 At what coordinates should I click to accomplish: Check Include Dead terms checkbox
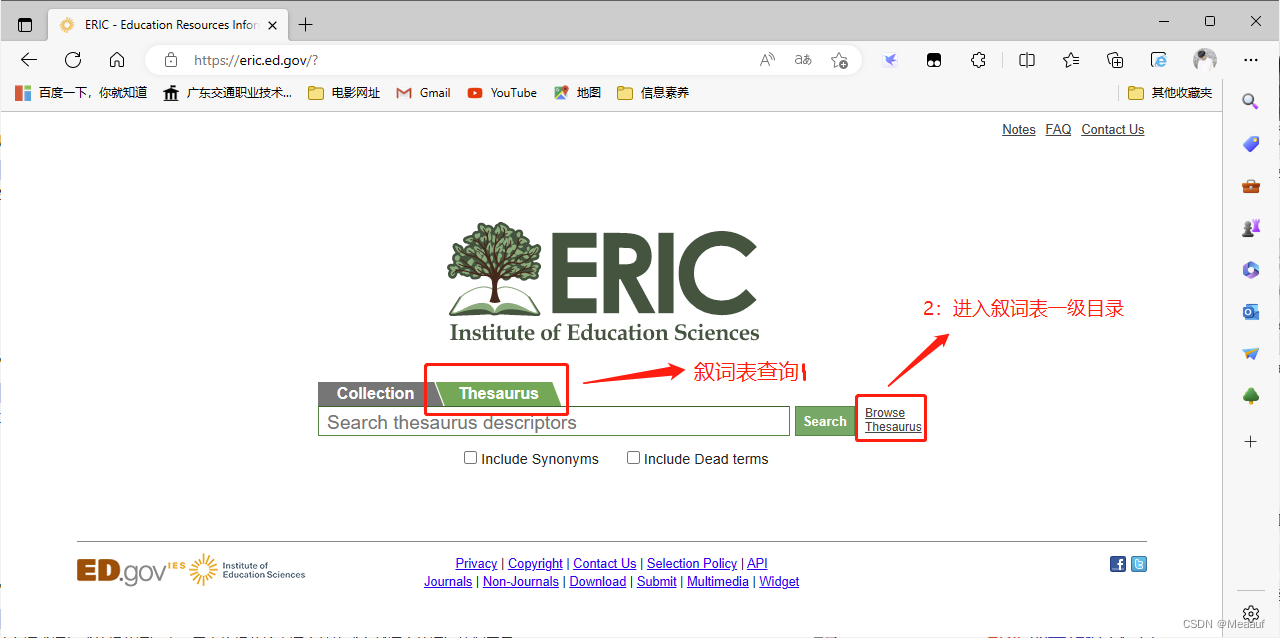[x=633, y=458]
